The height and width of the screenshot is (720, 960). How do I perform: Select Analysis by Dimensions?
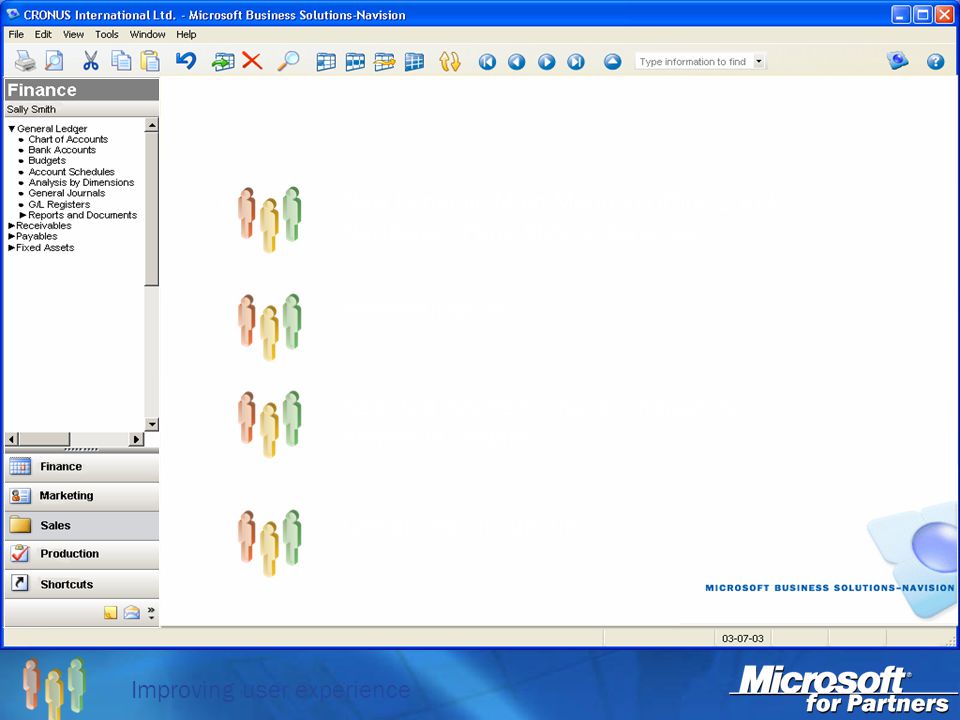click(x=81, y=182)
